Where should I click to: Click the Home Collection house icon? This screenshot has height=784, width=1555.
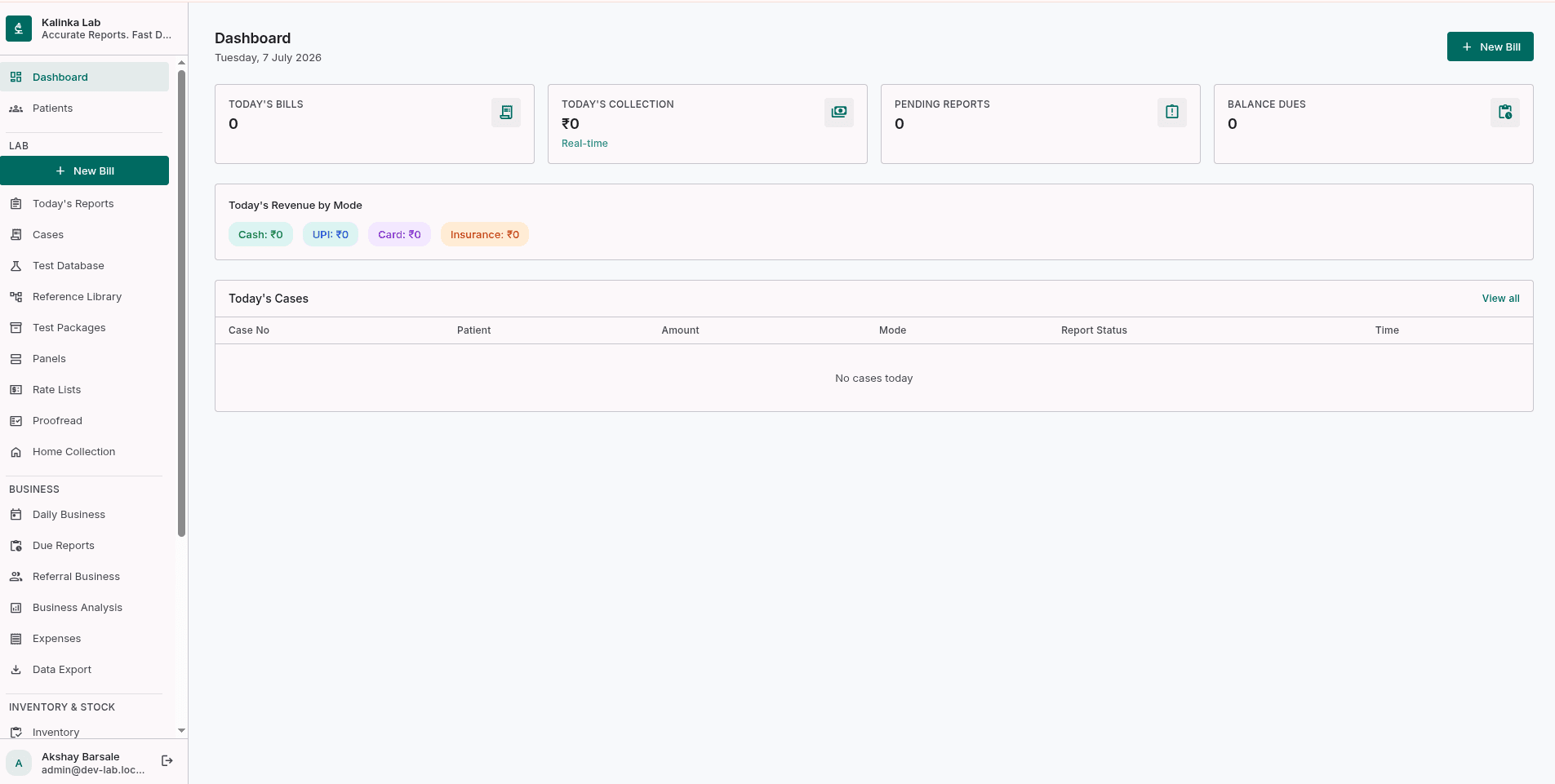click(16, 451)
